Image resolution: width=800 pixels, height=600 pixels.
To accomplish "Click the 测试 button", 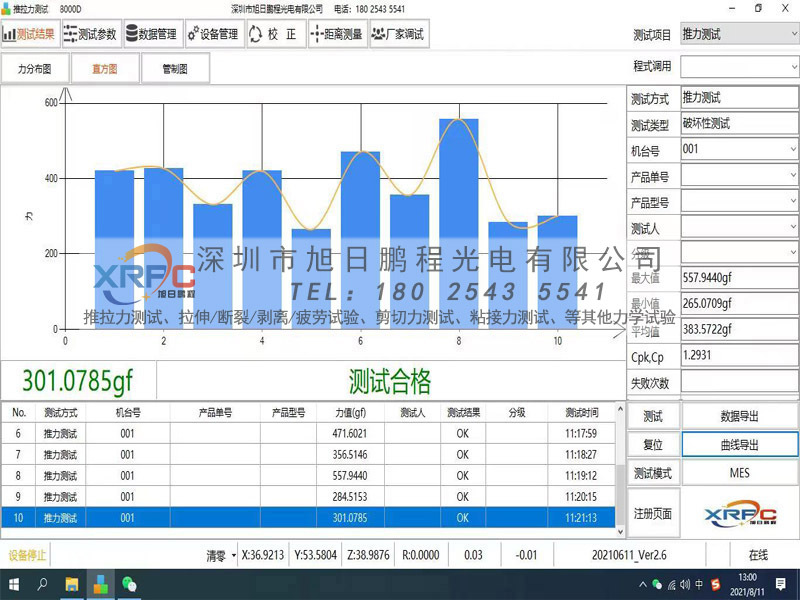I will [x=653, y=416].
